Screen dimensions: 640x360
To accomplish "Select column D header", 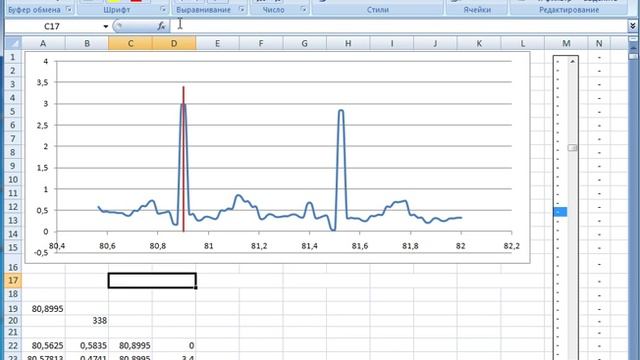I will click(x=174, y=43).
